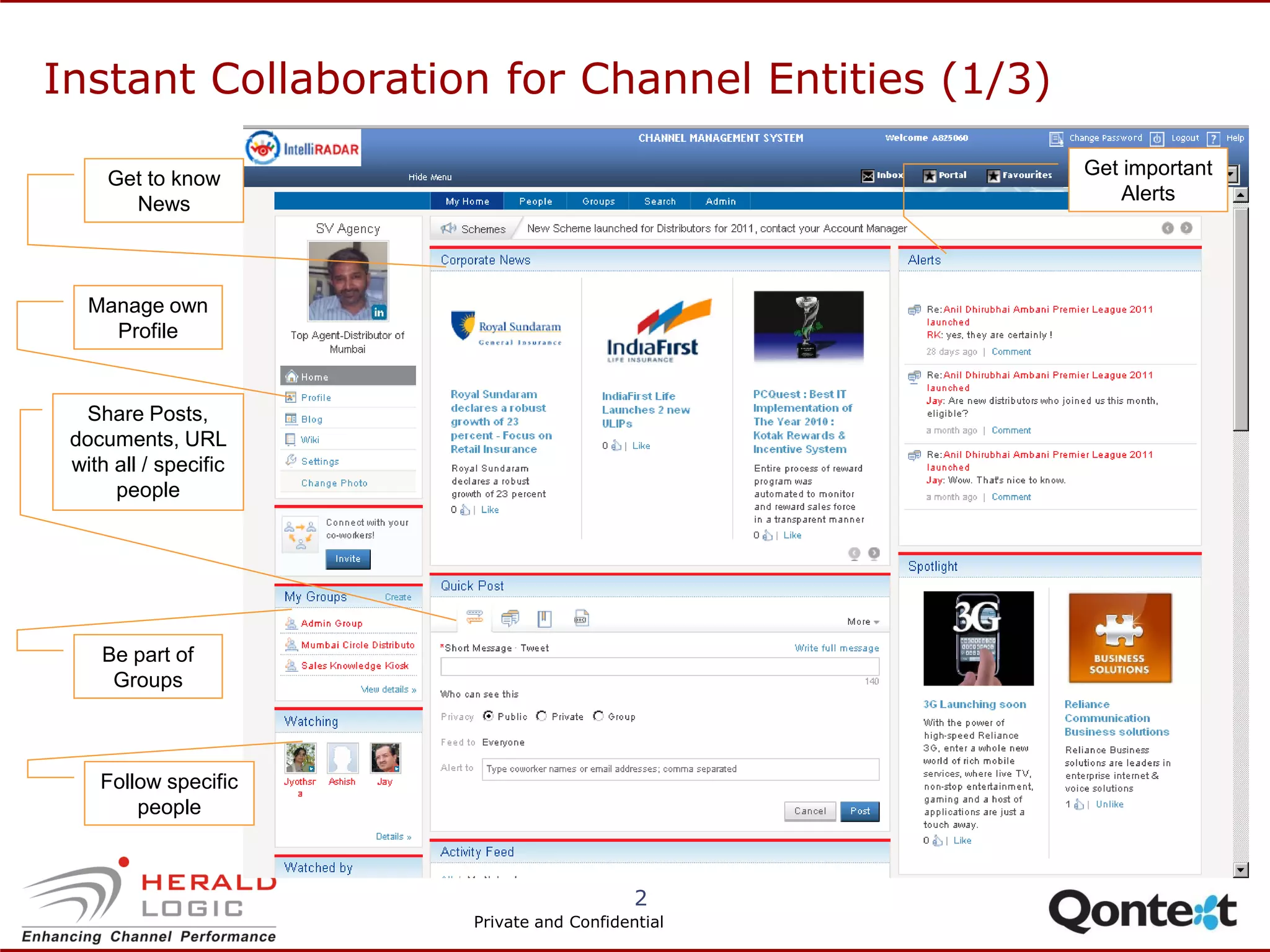Select the short message post icon
1270x952 pixels.
coord(474,617)
